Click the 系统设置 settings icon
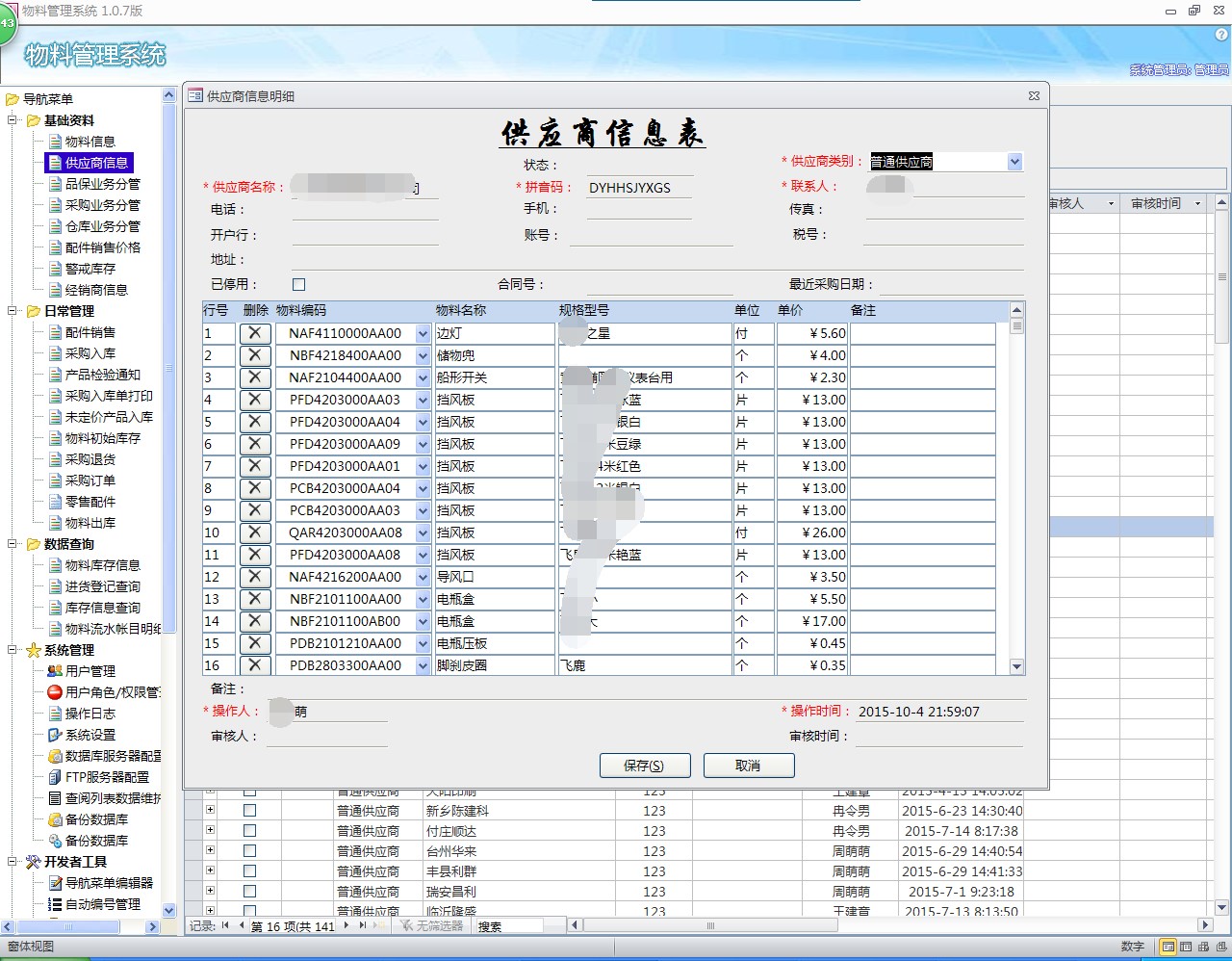This screenshot has height=961, width=1232. click(x=55, y=735)
